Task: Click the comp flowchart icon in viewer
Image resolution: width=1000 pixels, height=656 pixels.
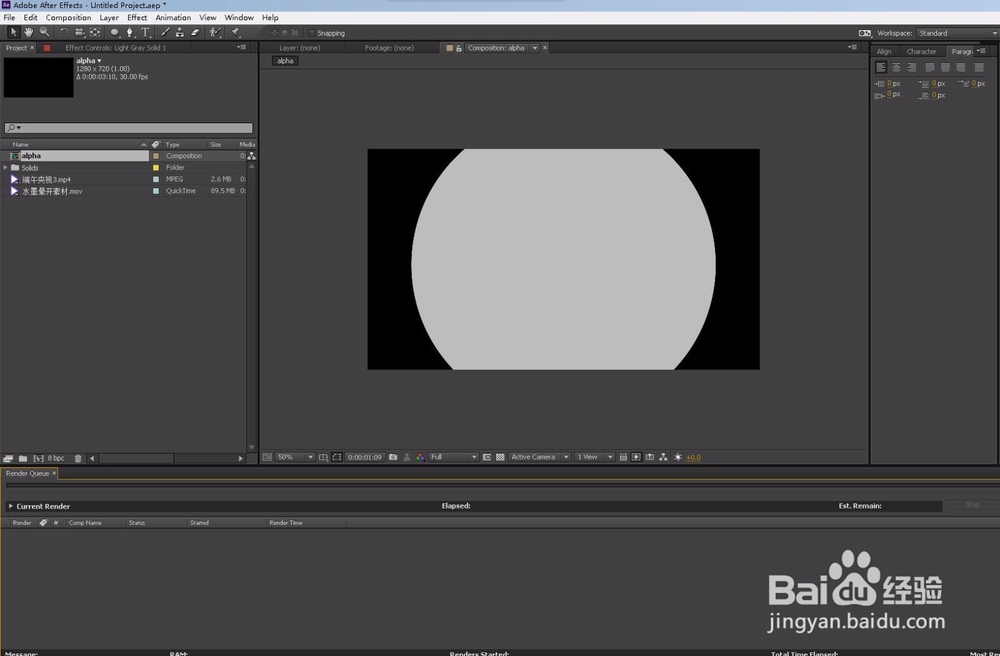Action: 663,457
